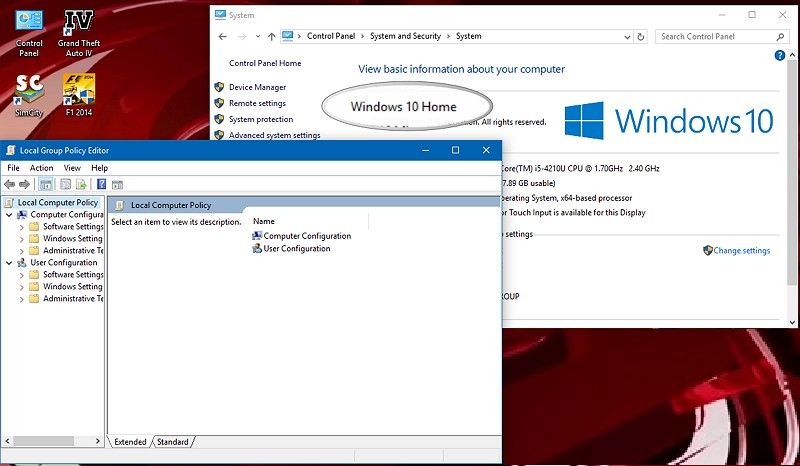Screen dimensions: 800x466
Task: Open Advanced system settings link
Action: coord(274,135)
